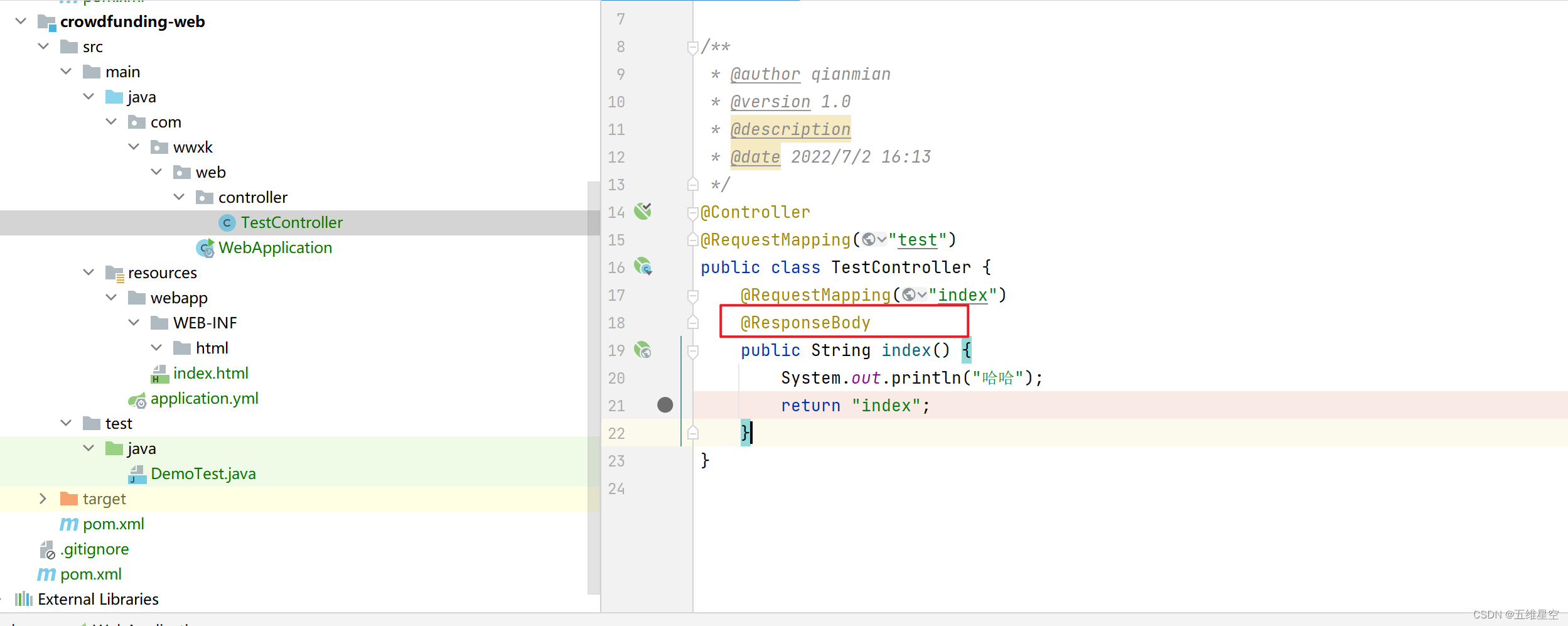Toggle the breakpoint on line 21
Viewport: 1568px width, 626px height.
(665, 405)
